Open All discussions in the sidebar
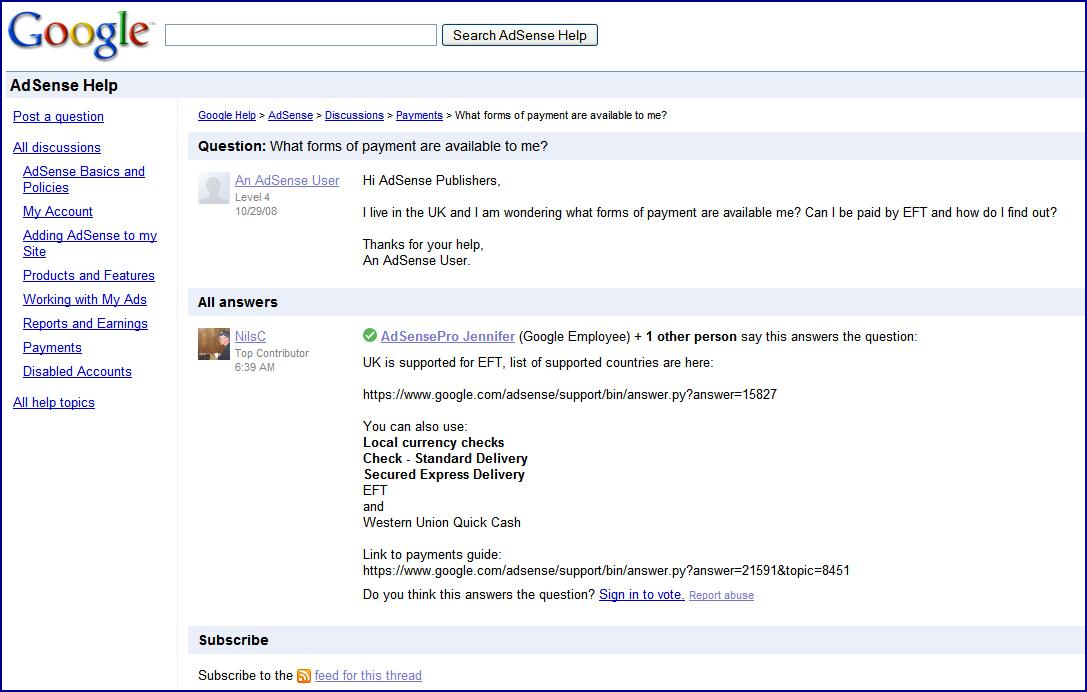The image size is (1087, 692). [57, 148]
